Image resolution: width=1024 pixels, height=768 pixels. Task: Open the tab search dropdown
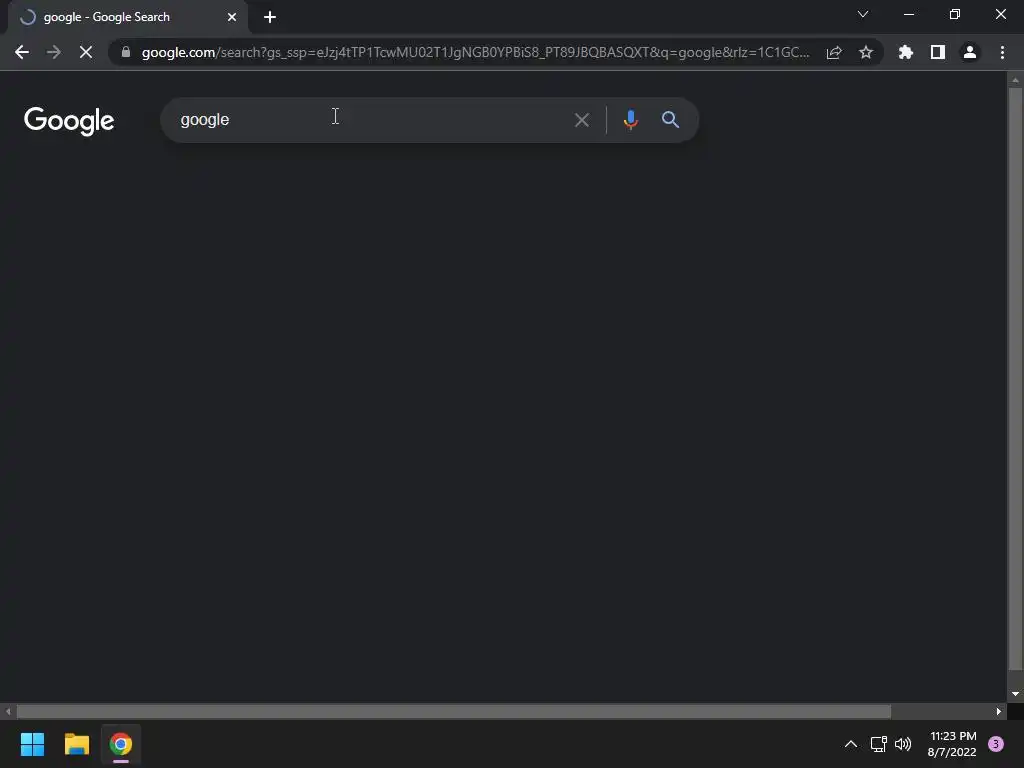point(863,14)
